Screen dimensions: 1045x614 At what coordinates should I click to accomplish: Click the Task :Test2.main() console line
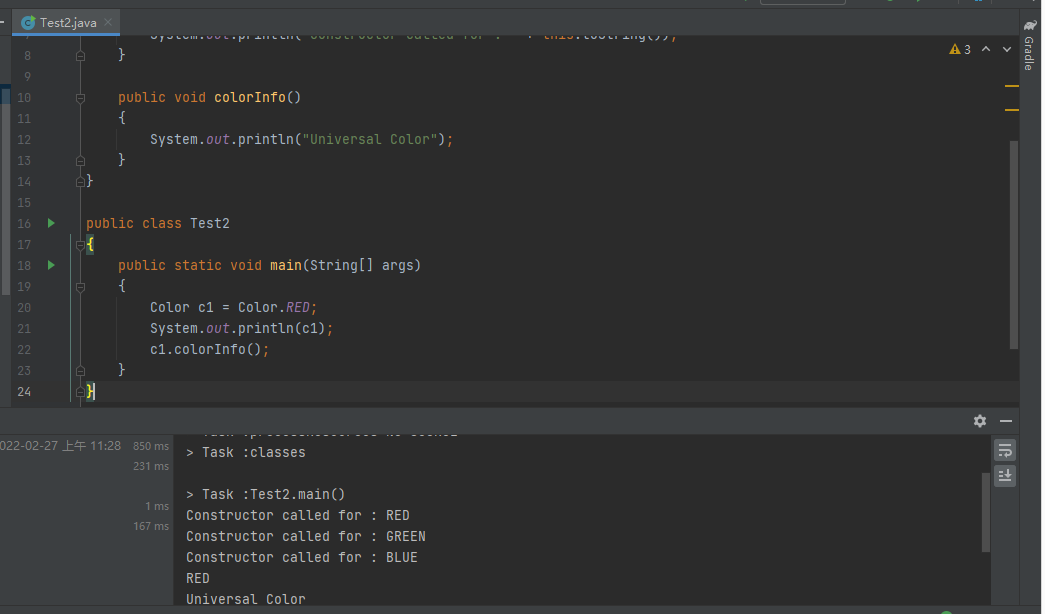click(x=265, y=494)
